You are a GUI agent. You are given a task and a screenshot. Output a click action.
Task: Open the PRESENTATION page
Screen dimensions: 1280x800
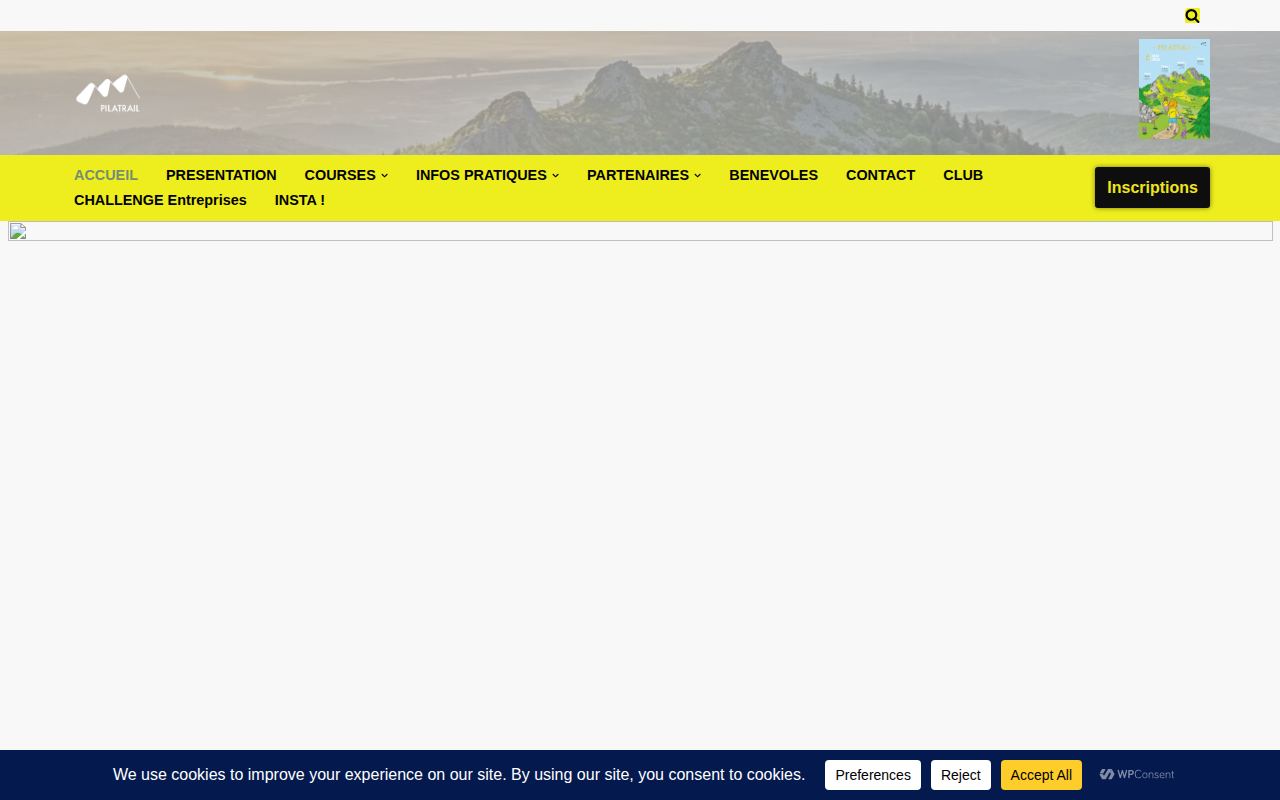tap(221, 175)
